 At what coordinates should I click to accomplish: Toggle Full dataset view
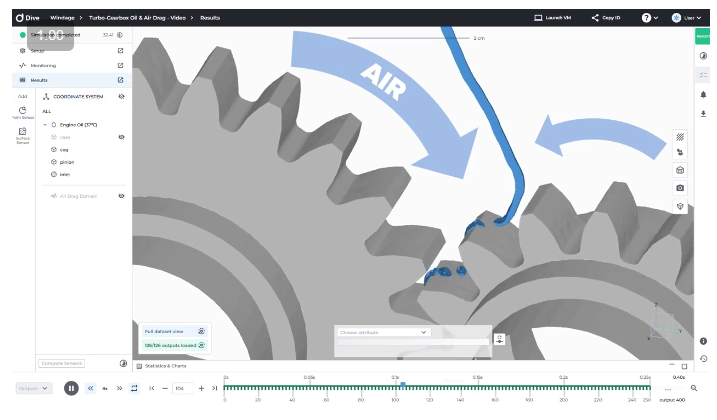(x=174, y=331)
